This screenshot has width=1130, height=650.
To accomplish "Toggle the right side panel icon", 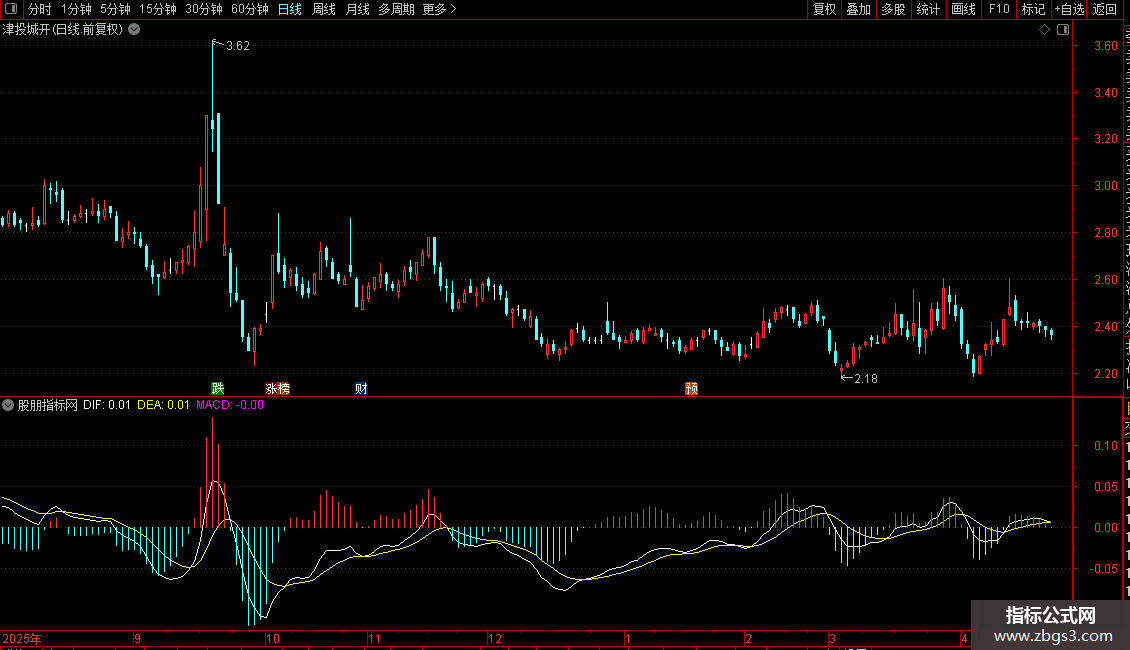I will pyautogui.click(x=1063, y=30).
